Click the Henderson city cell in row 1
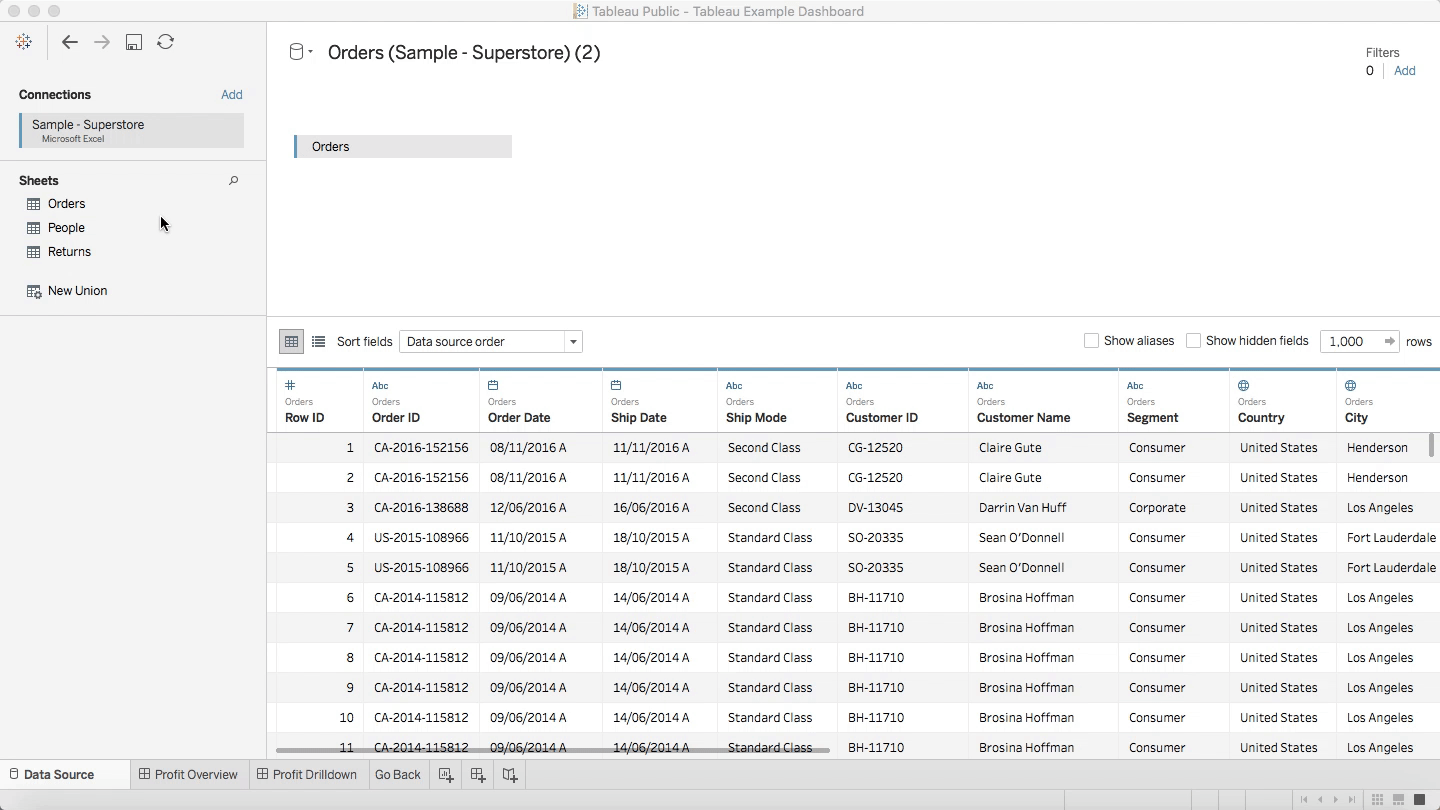1440x810 pixels. pyautogui.click(x=1388, y=448)
